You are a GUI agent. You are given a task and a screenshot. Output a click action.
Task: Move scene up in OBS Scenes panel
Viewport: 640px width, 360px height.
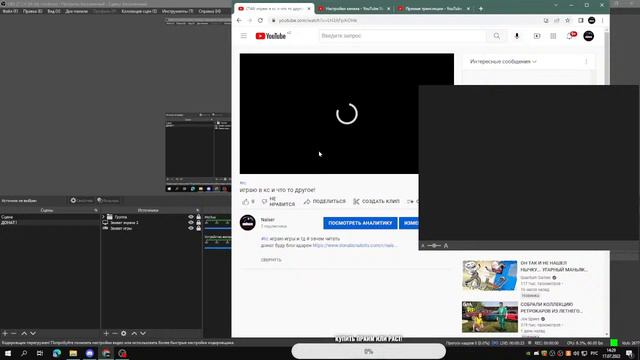tap(24, 333)
